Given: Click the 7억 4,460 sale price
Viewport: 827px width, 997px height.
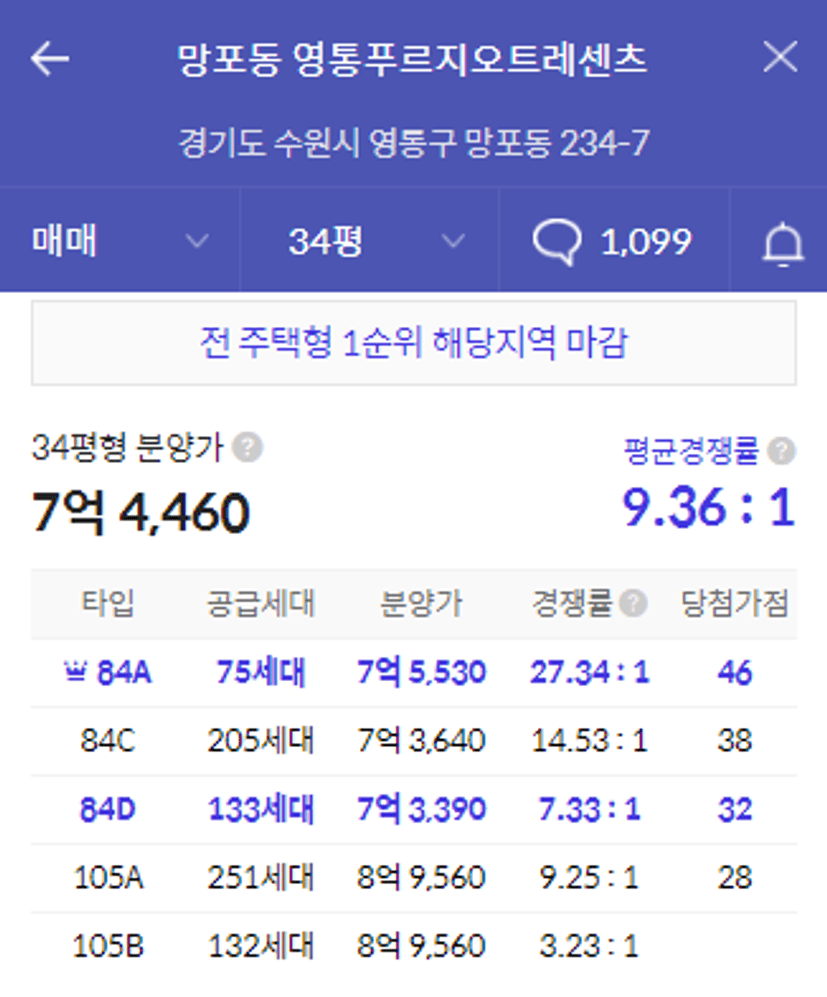Looking at the screenshot, I should (x=140, y=512).
